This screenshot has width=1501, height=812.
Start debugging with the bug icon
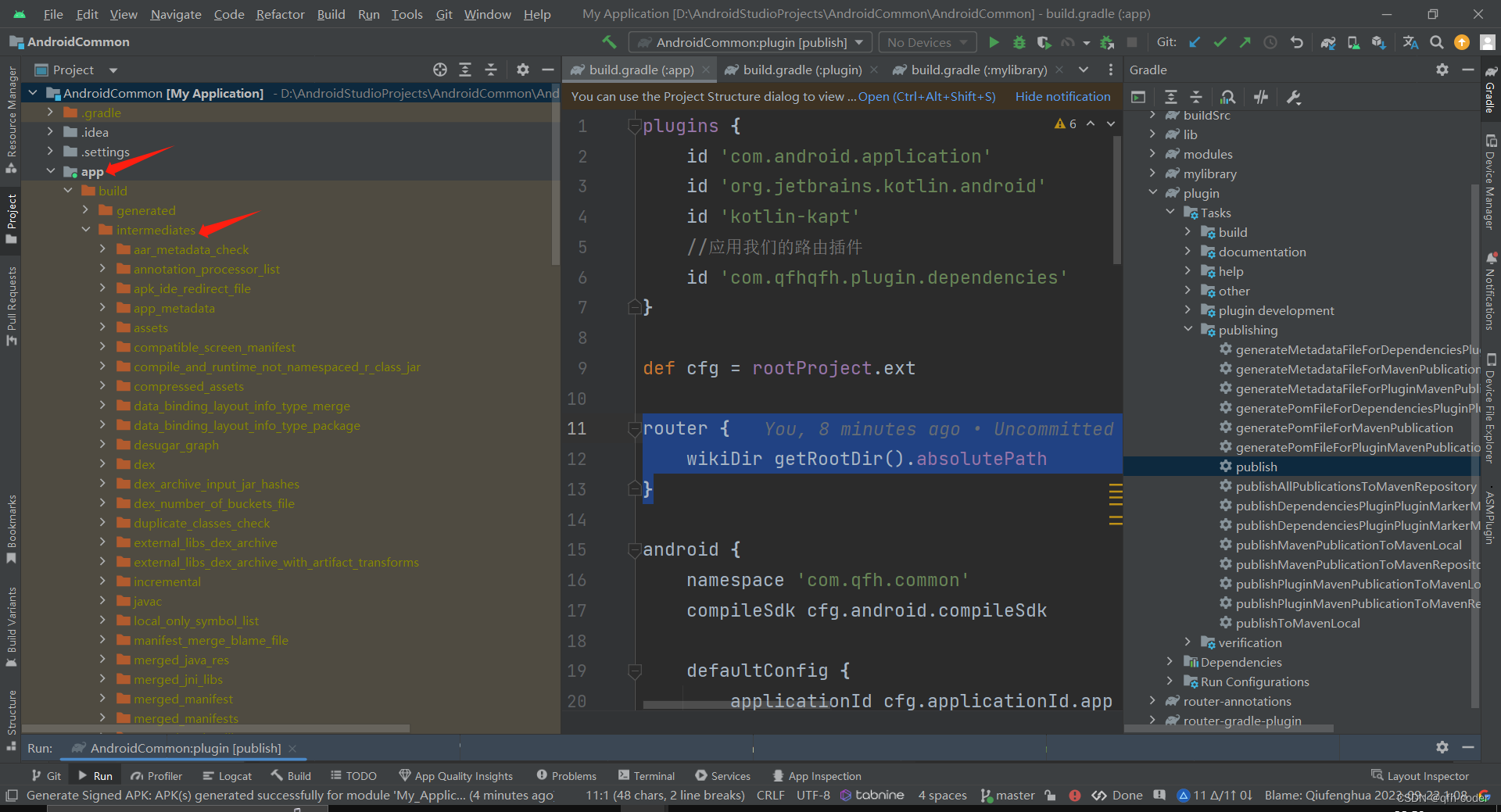pyautogui.click(x=1019, y=42)
